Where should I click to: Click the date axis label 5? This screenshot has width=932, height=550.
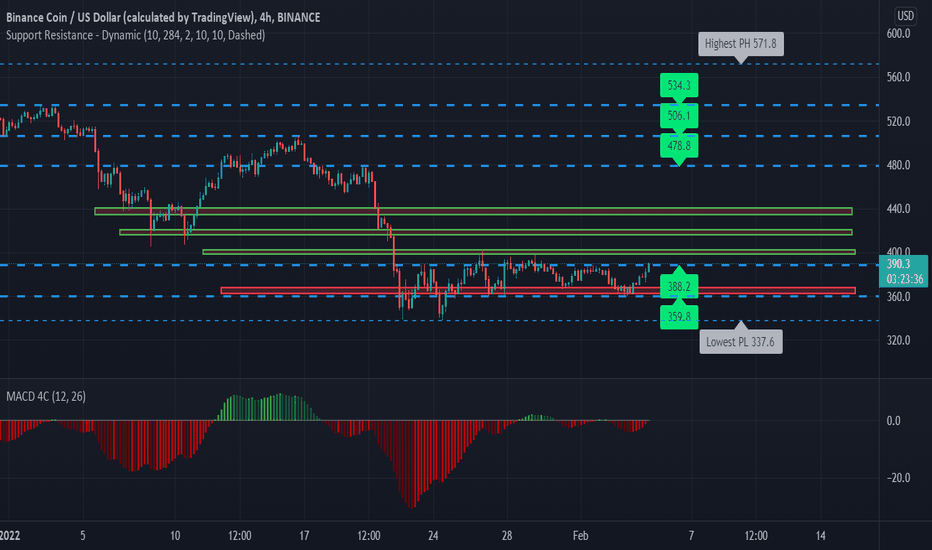click(x=83, y=536)
